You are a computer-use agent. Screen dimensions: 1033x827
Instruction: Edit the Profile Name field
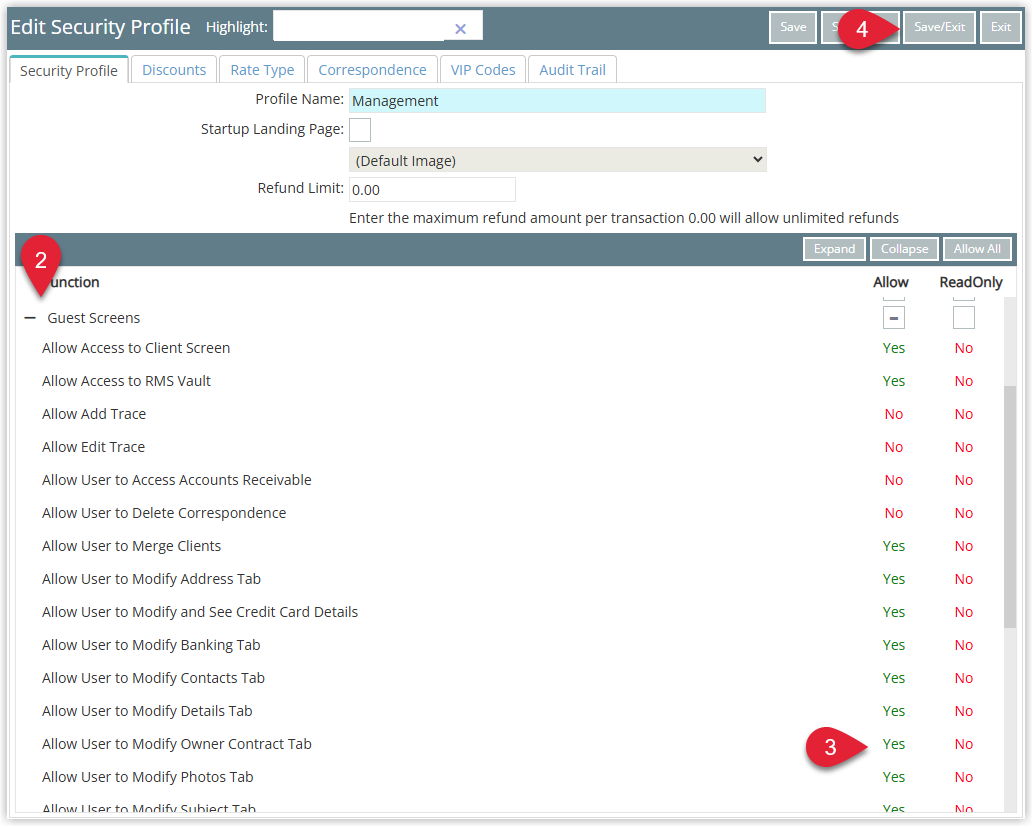click(x=557, y=101)
